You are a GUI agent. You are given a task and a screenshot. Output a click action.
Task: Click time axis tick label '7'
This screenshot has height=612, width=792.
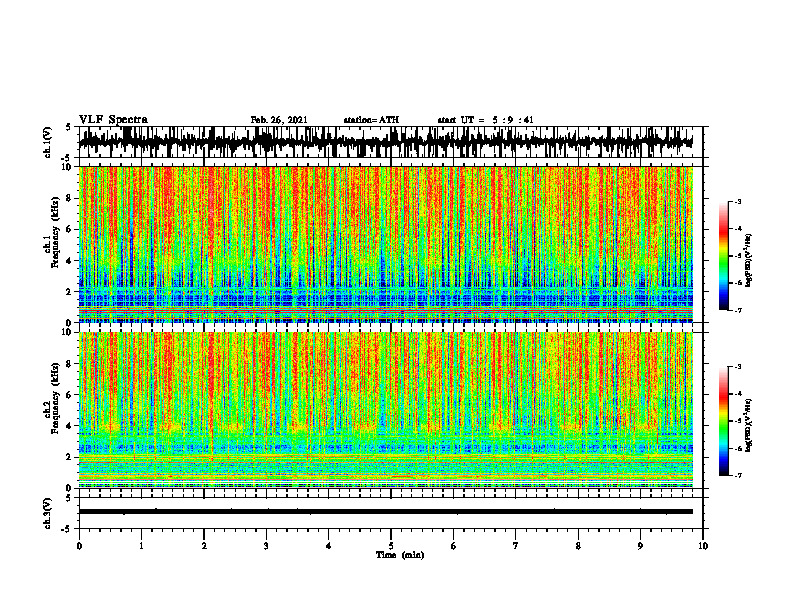tap(516, 546)
